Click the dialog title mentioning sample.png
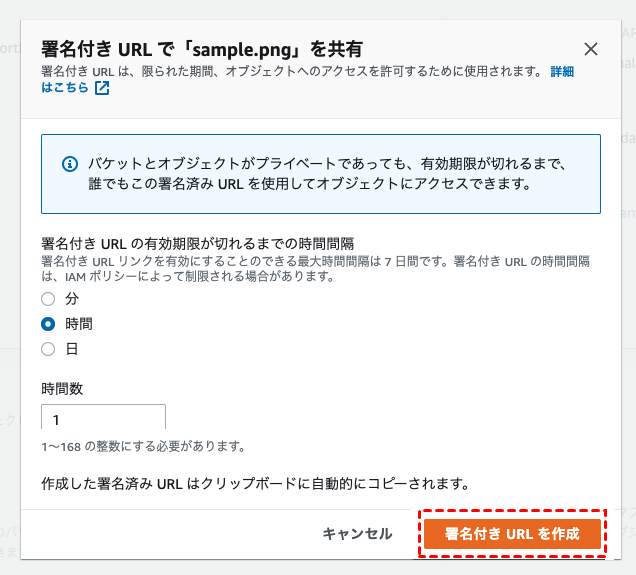636x575 pixels. pos(201,49)
